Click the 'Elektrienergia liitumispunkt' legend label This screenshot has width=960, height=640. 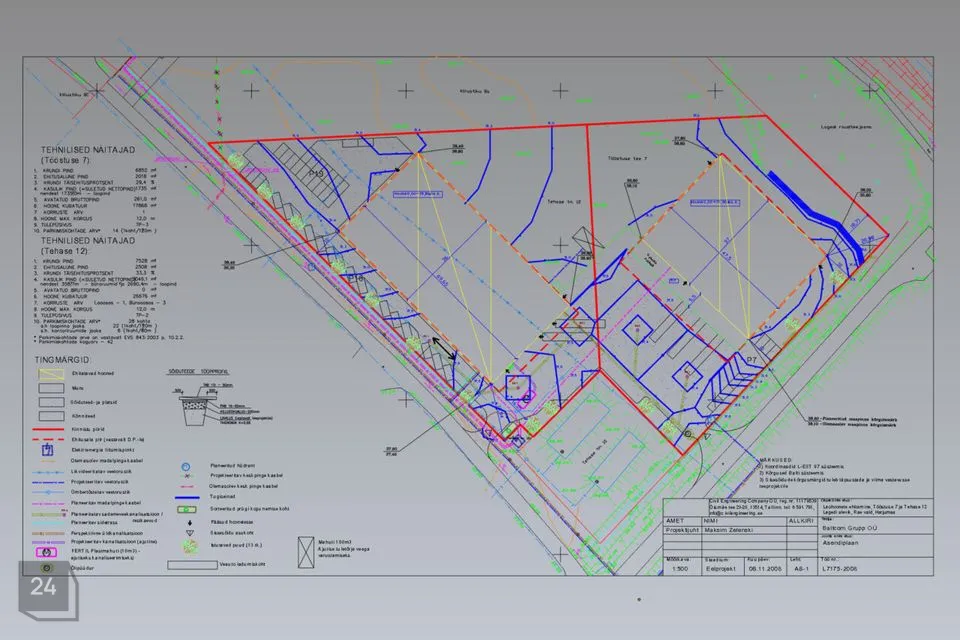(103, 450)
